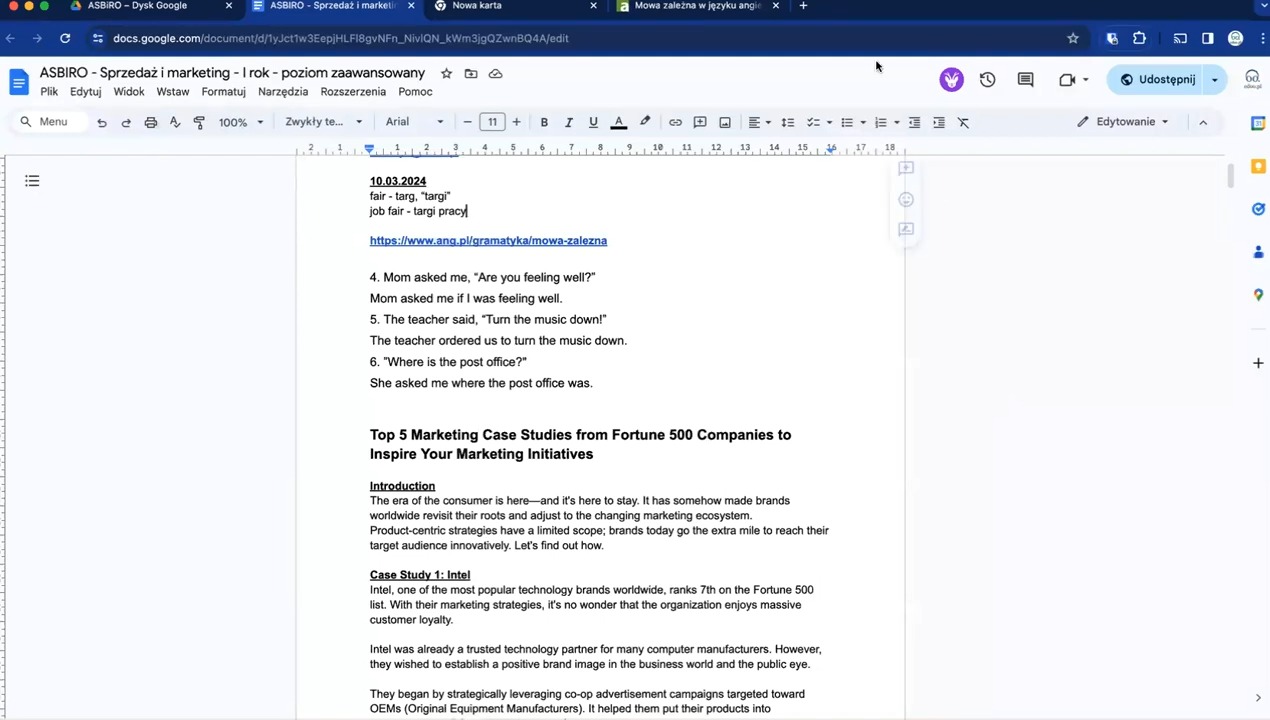
Task: Open Google Docs home icon
Action: click(19, 82)
